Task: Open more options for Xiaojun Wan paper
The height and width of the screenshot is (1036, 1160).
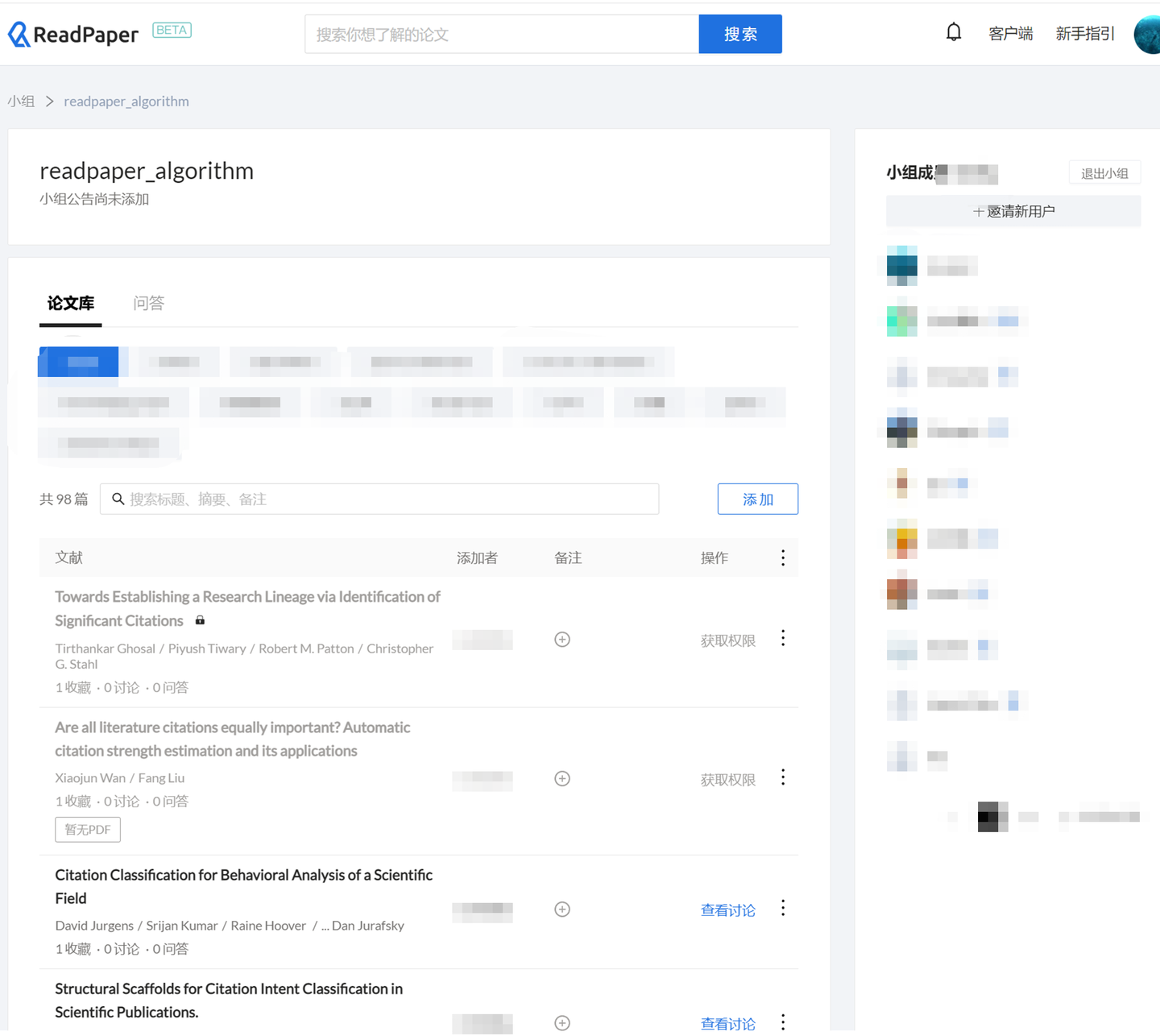Action: coord(783,777)
